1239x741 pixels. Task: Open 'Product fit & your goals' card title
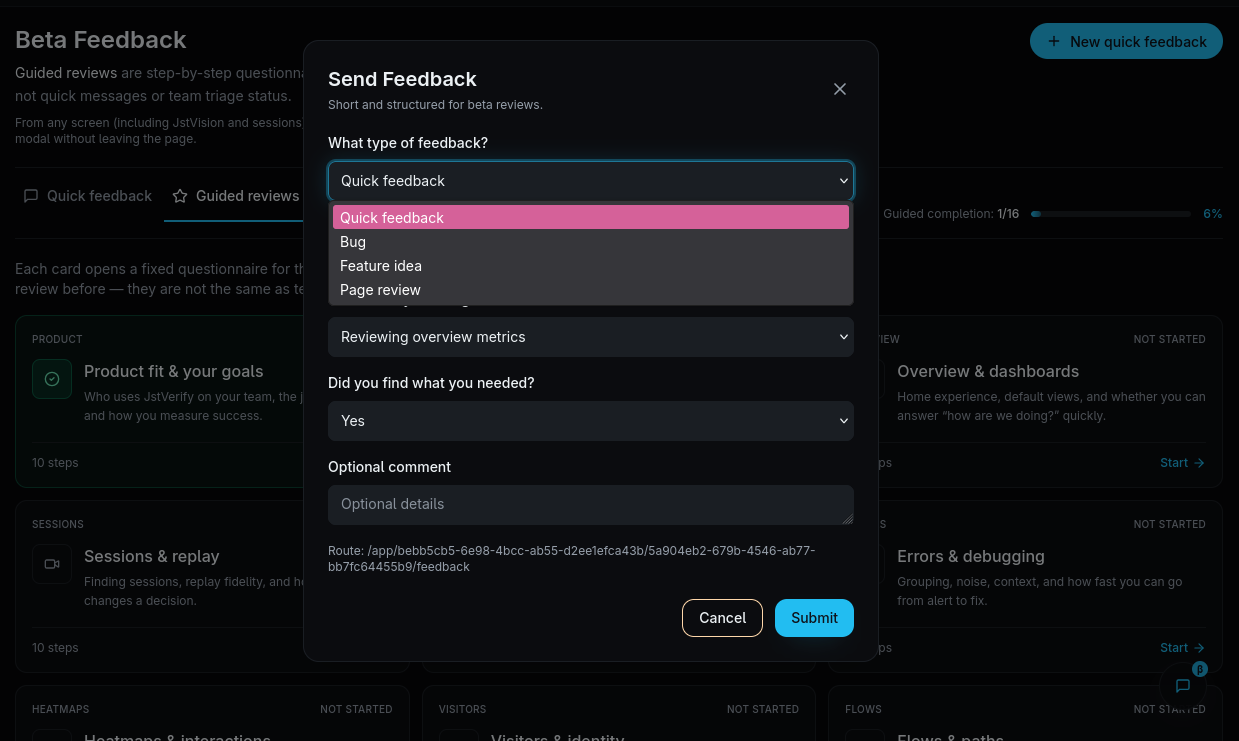coord(174,371)
